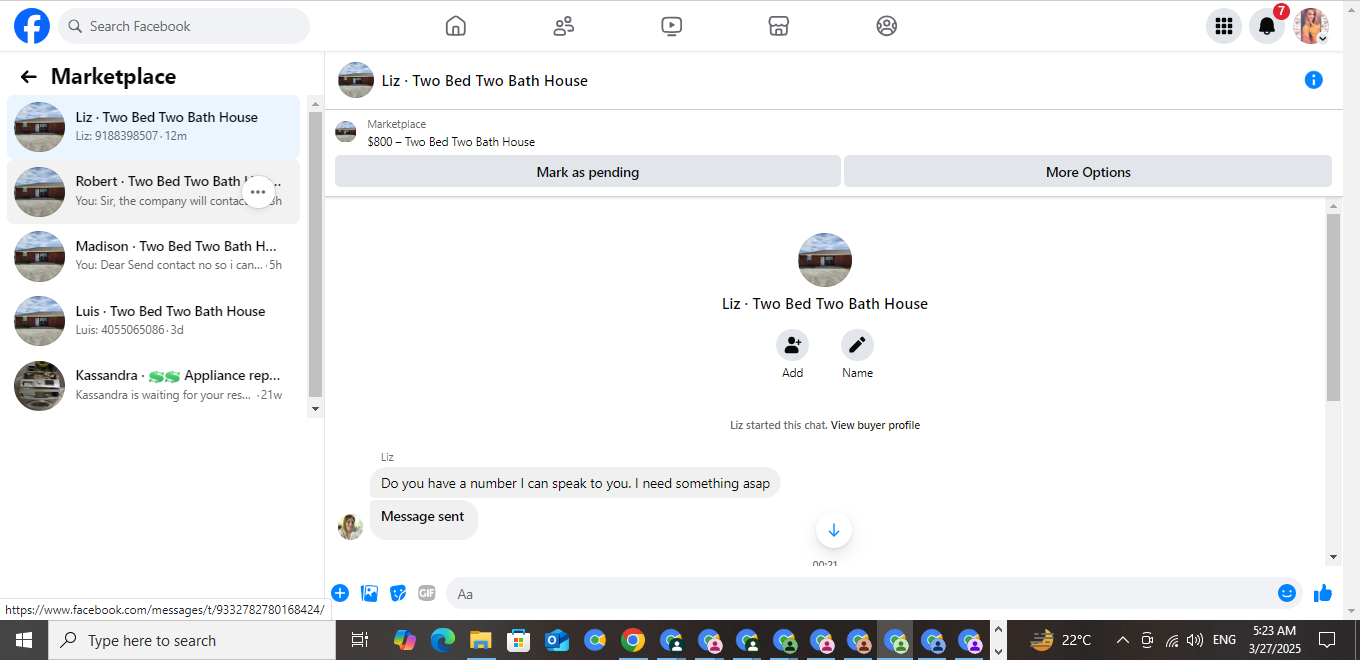1360x660 pixels.
Task: Open Task View in the taskbar
Action: click(361, 640)
